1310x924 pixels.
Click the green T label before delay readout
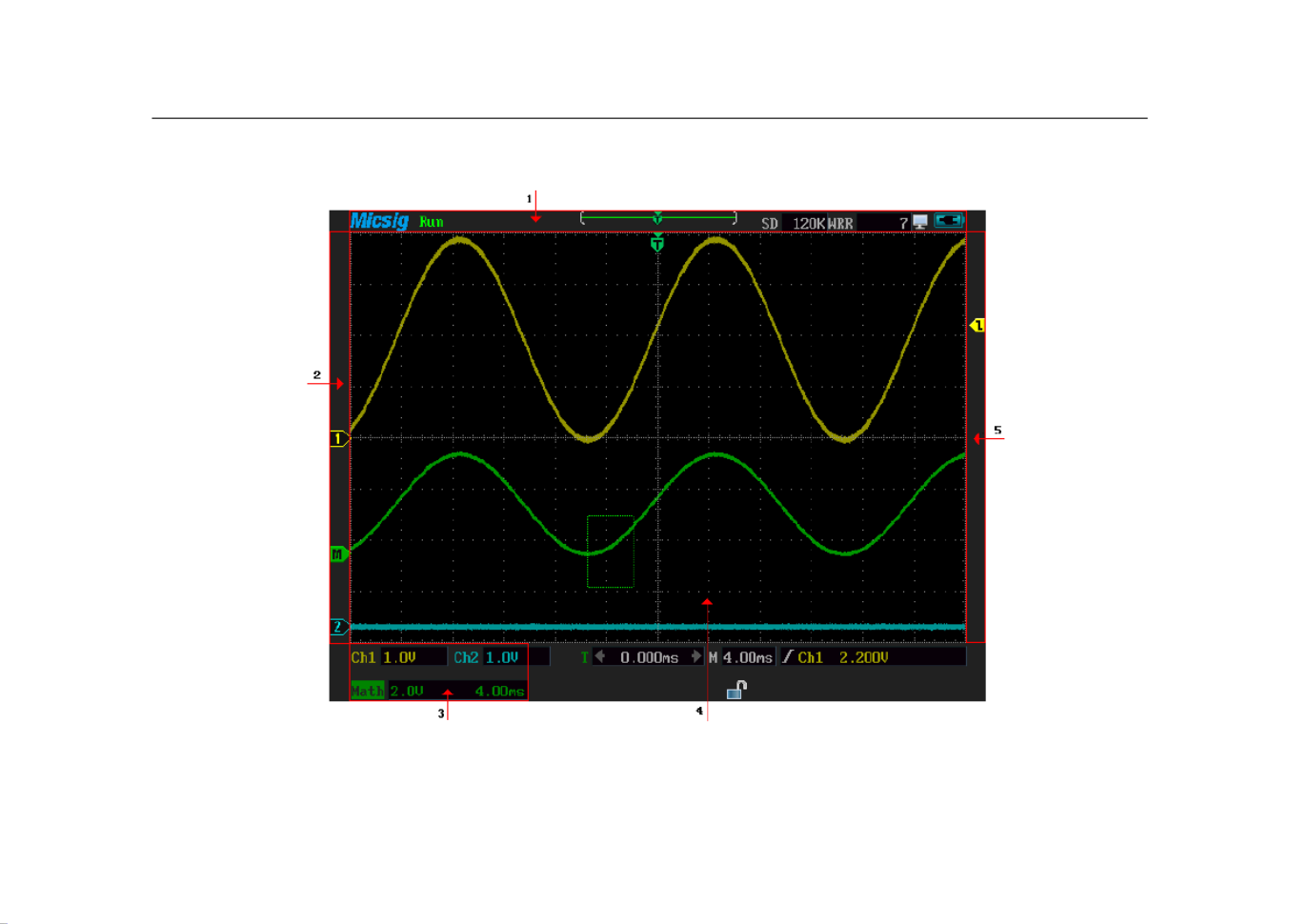coord(585,657)
